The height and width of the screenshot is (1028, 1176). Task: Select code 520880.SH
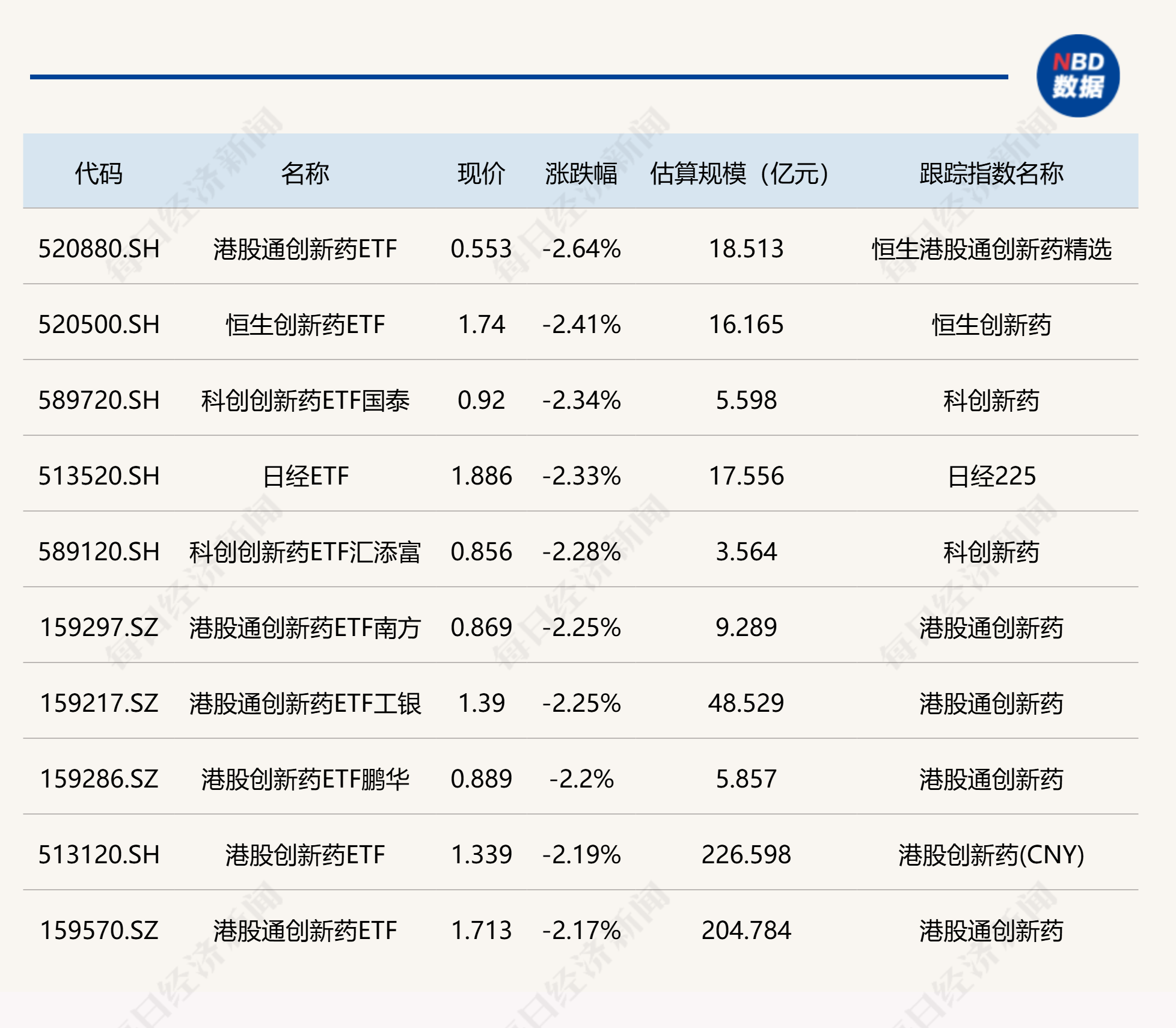pyautogui.click(x=99, y=249)
